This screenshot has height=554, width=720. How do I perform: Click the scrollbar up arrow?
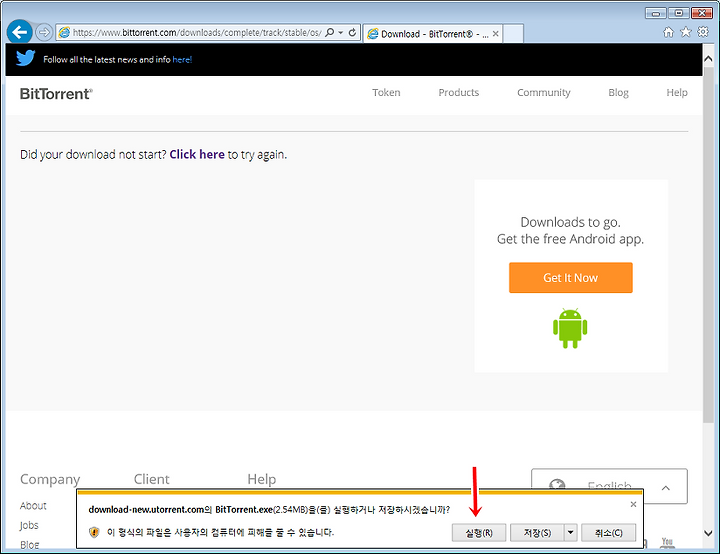coord(709,58)
